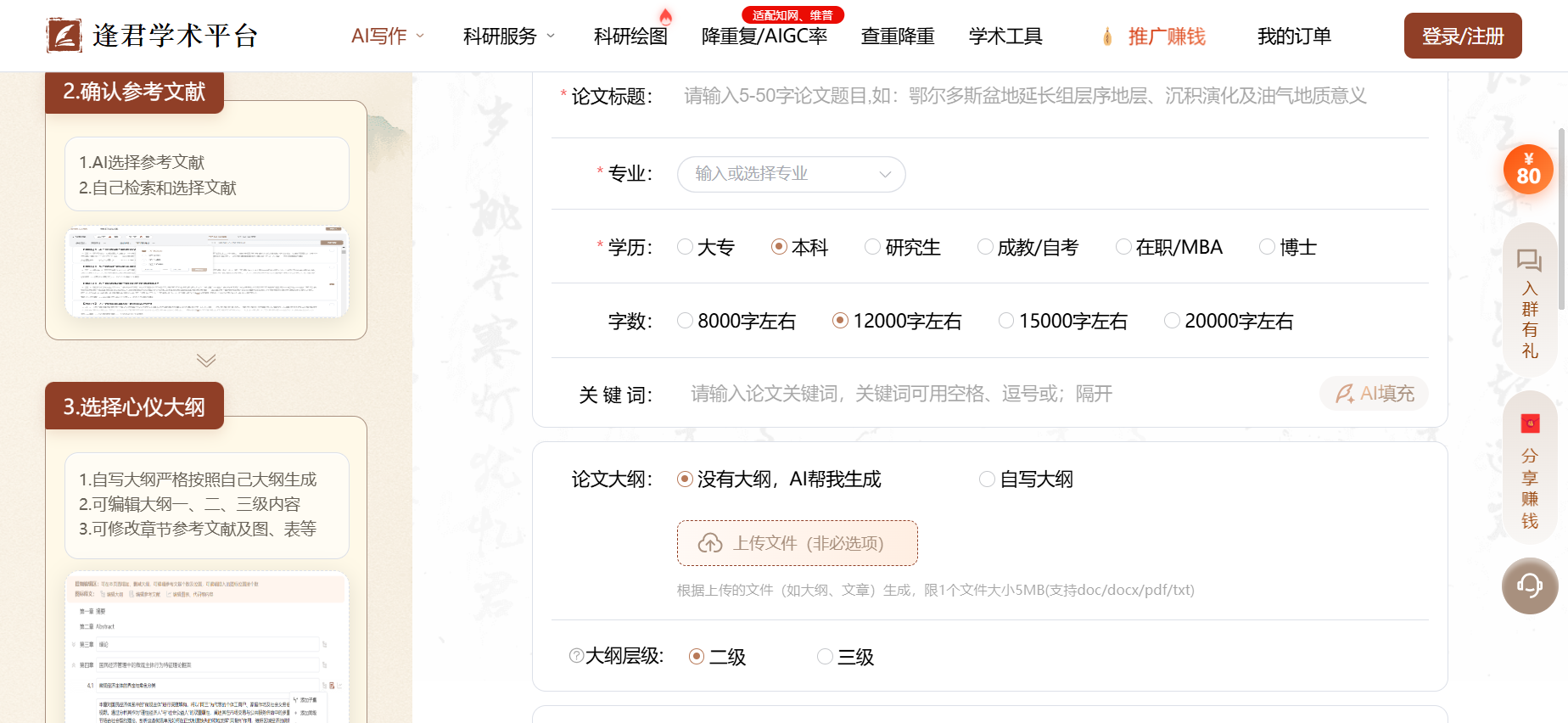1568x723 pixels.
Task: Click the pen icon in AI填充
Action: coord(1345,394)
